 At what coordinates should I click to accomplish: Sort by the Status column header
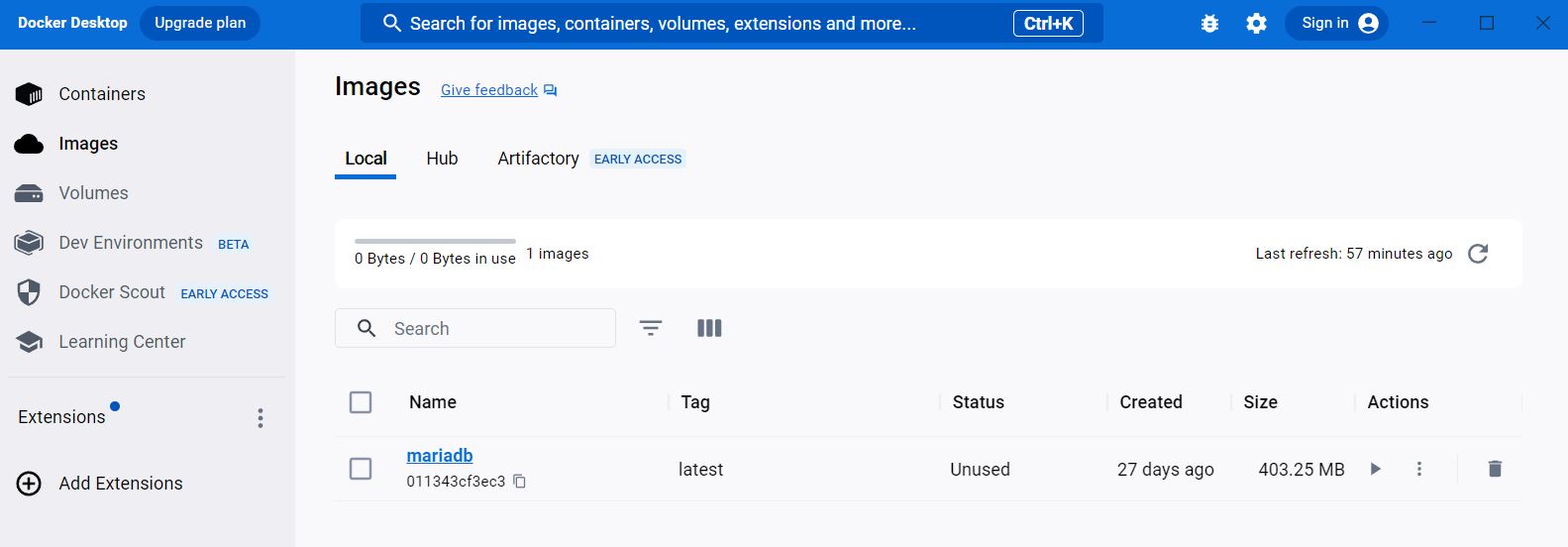[979, 402]
